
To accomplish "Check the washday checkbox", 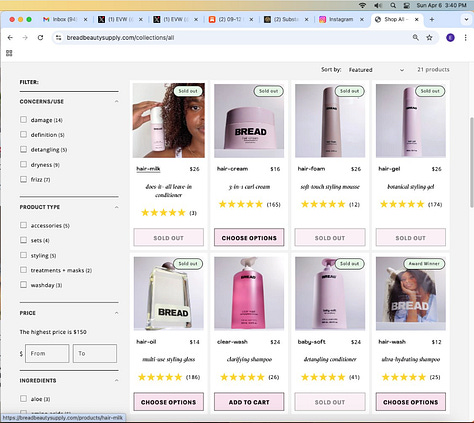I will pyautogui.click(x=23, y=285).
